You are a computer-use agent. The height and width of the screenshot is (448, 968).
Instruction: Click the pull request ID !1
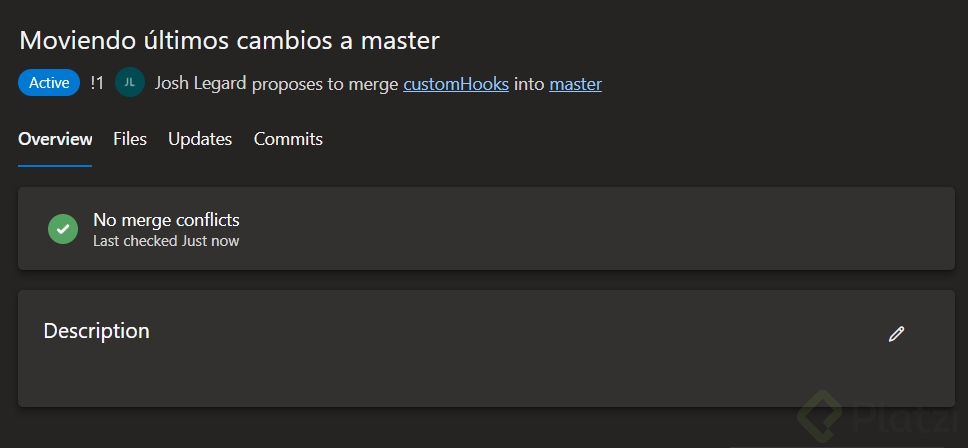97,83
